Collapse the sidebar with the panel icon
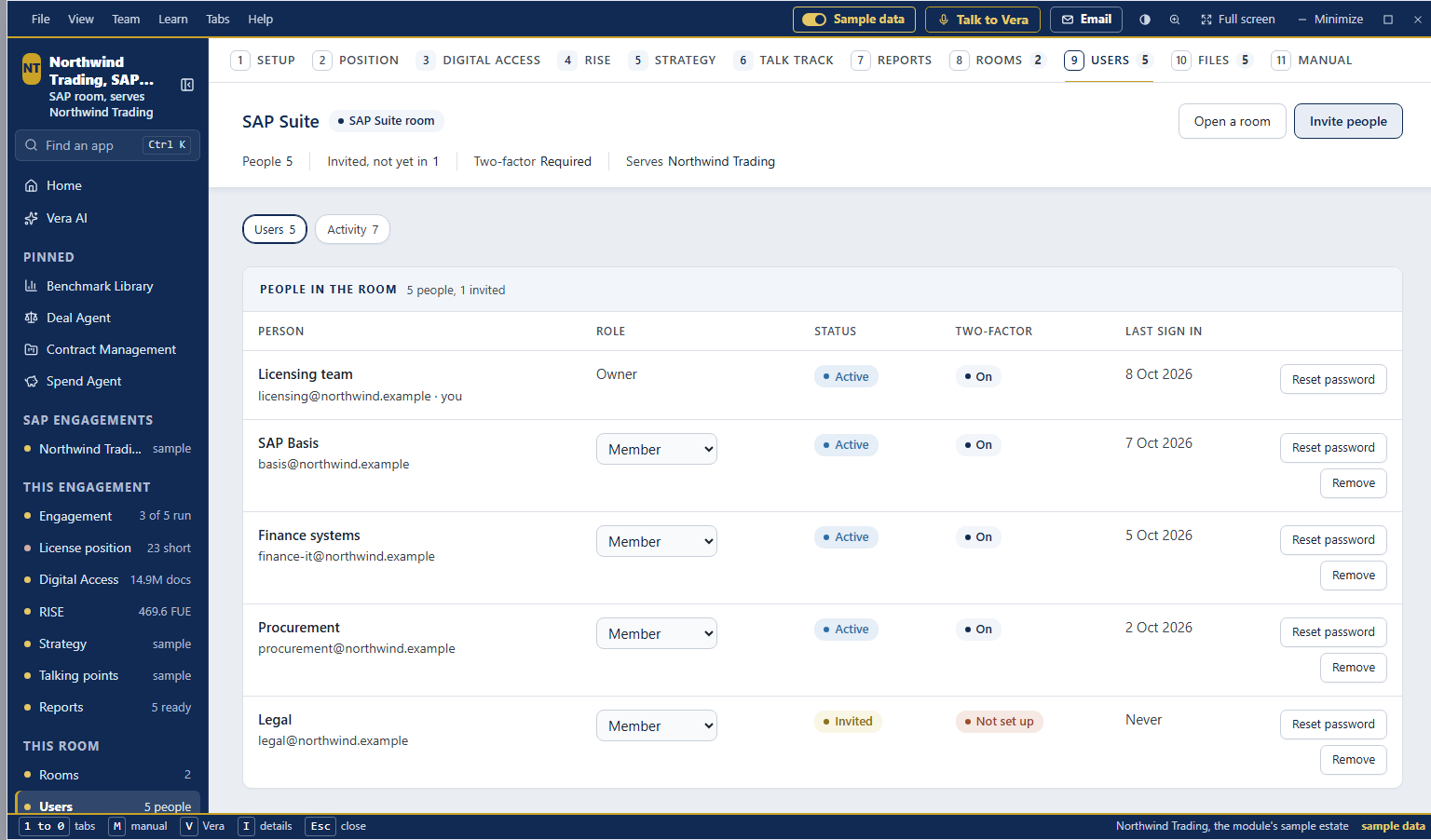Image resolution: width=1431 pixels, height=840 pixels. 187,85
